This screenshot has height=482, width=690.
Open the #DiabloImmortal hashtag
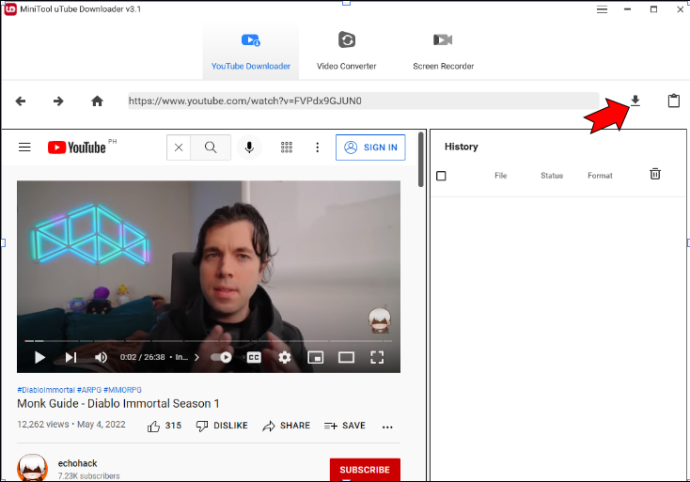pyautogui.click(x=46, y=390)
